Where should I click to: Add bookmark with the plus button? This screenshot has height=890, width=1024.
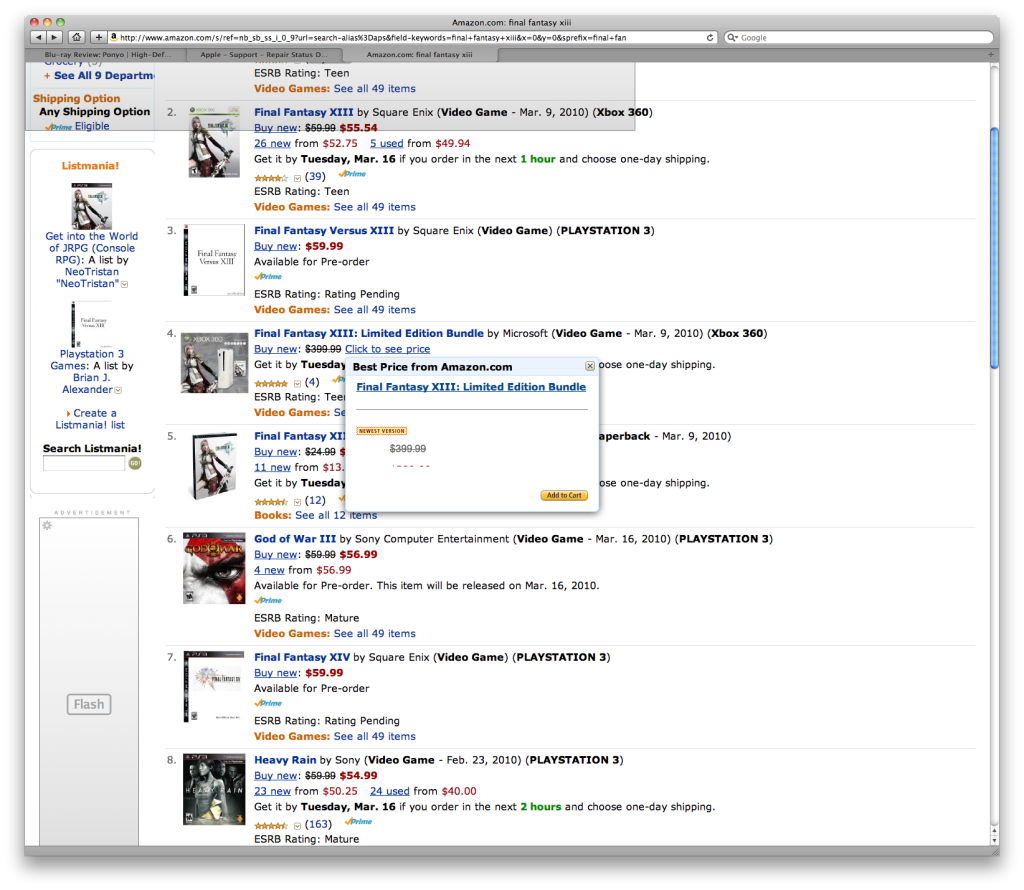click(99, 37)
